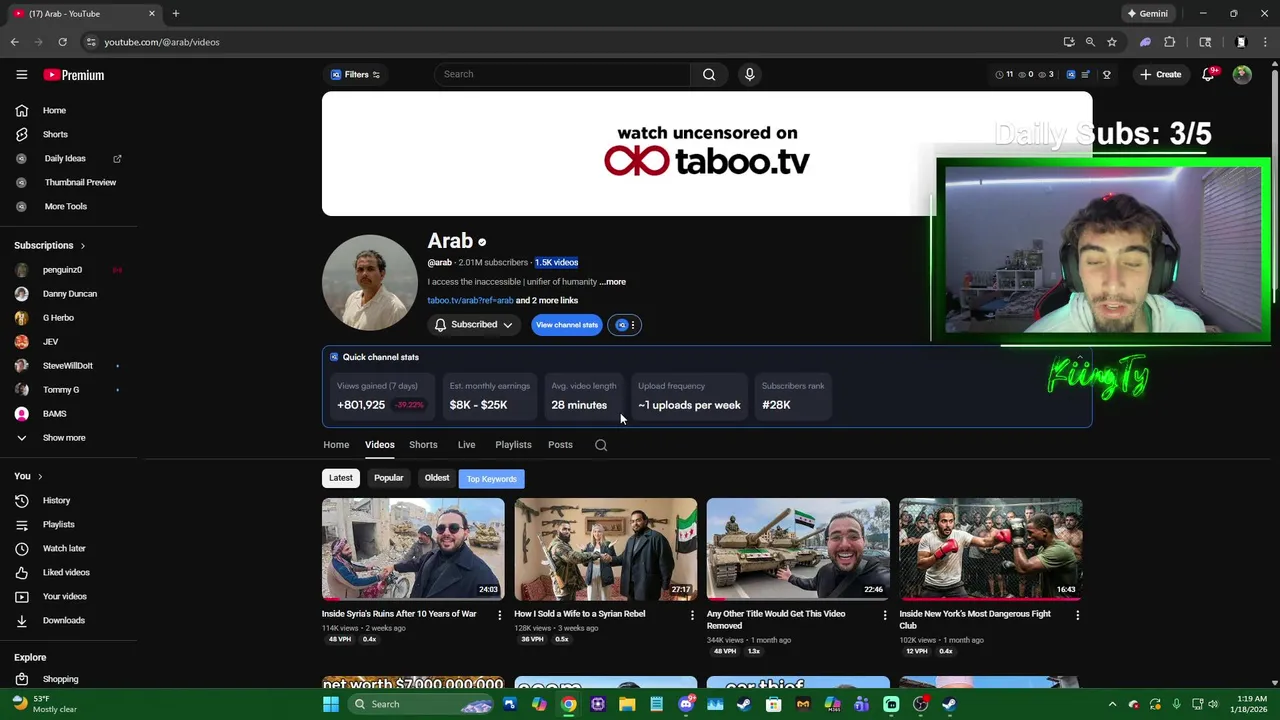The width and height of the screenshot is (1280, 720).
Task: Open the Gemini button in the title bar
Action: (1147, 14)
